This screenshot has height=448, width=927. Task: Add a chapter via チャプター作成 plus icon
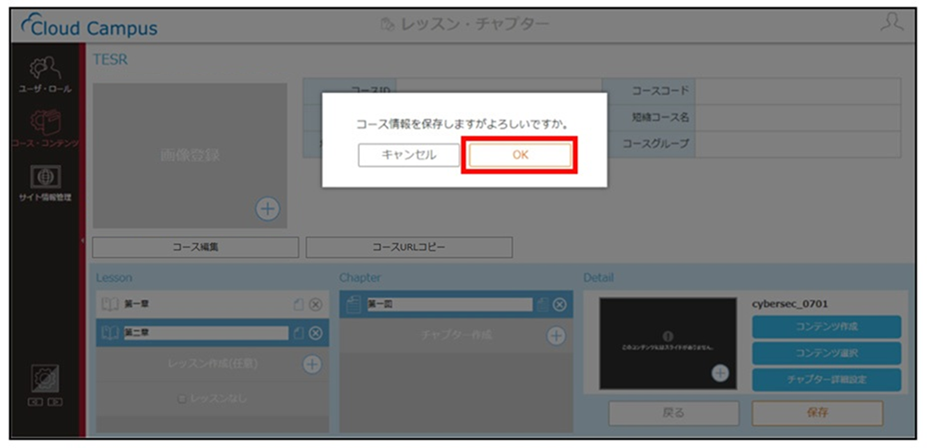click(556, 335)
